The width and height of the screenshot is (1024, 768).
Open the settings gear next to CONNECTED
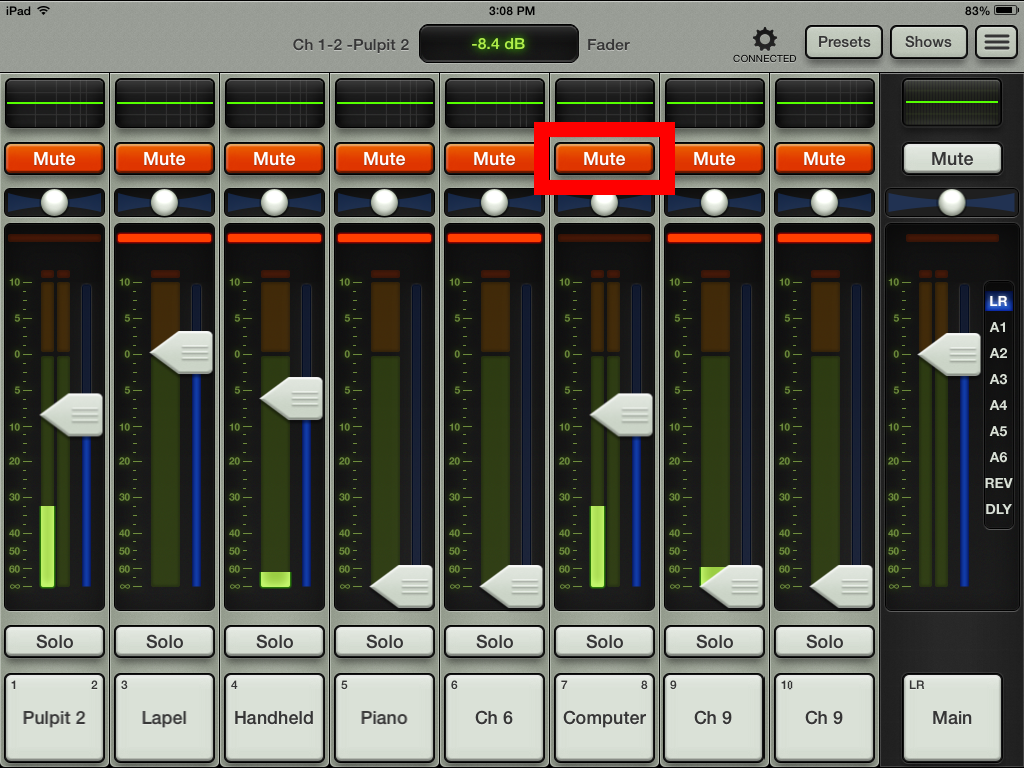point(764,37)
